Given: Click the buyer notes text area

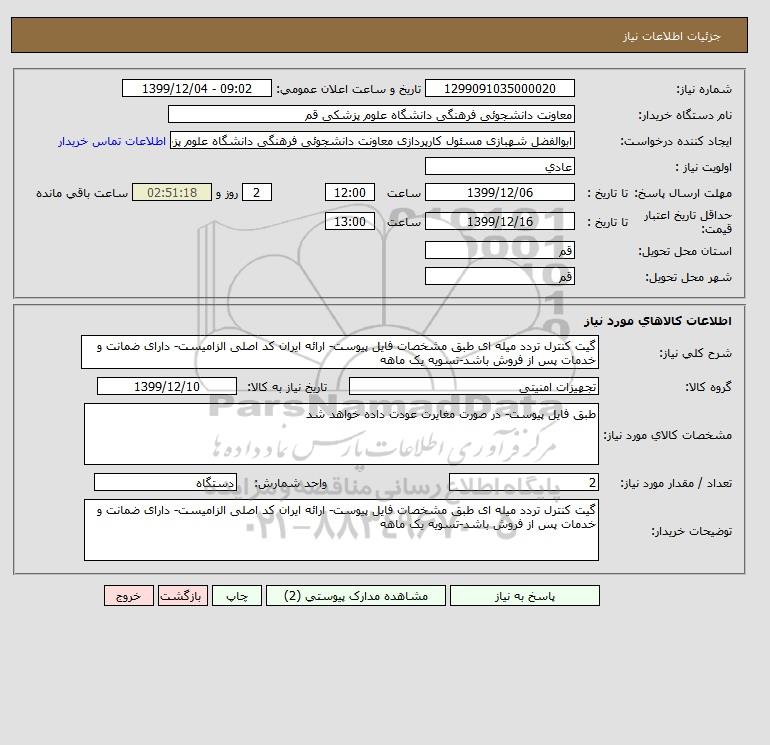Looking at the screenshot, I should coord(341,530).
